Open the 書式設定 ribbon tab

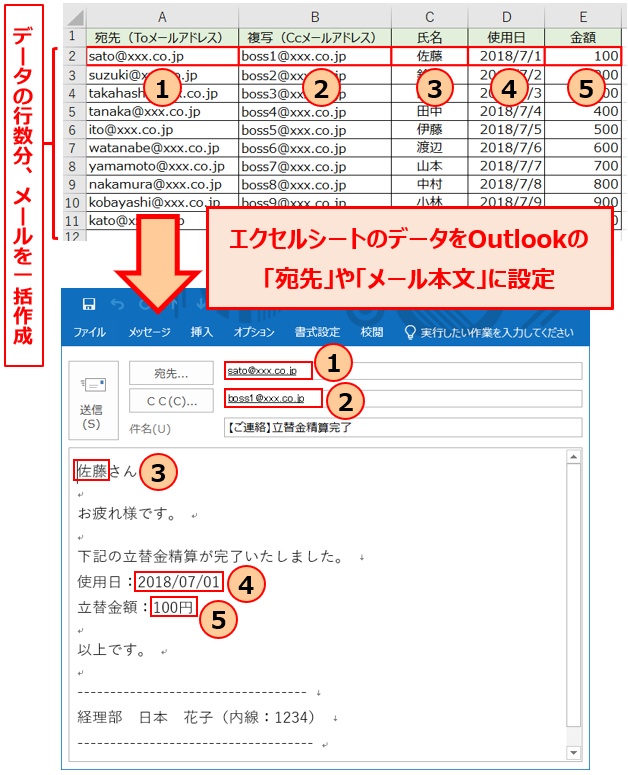(317, 332)
